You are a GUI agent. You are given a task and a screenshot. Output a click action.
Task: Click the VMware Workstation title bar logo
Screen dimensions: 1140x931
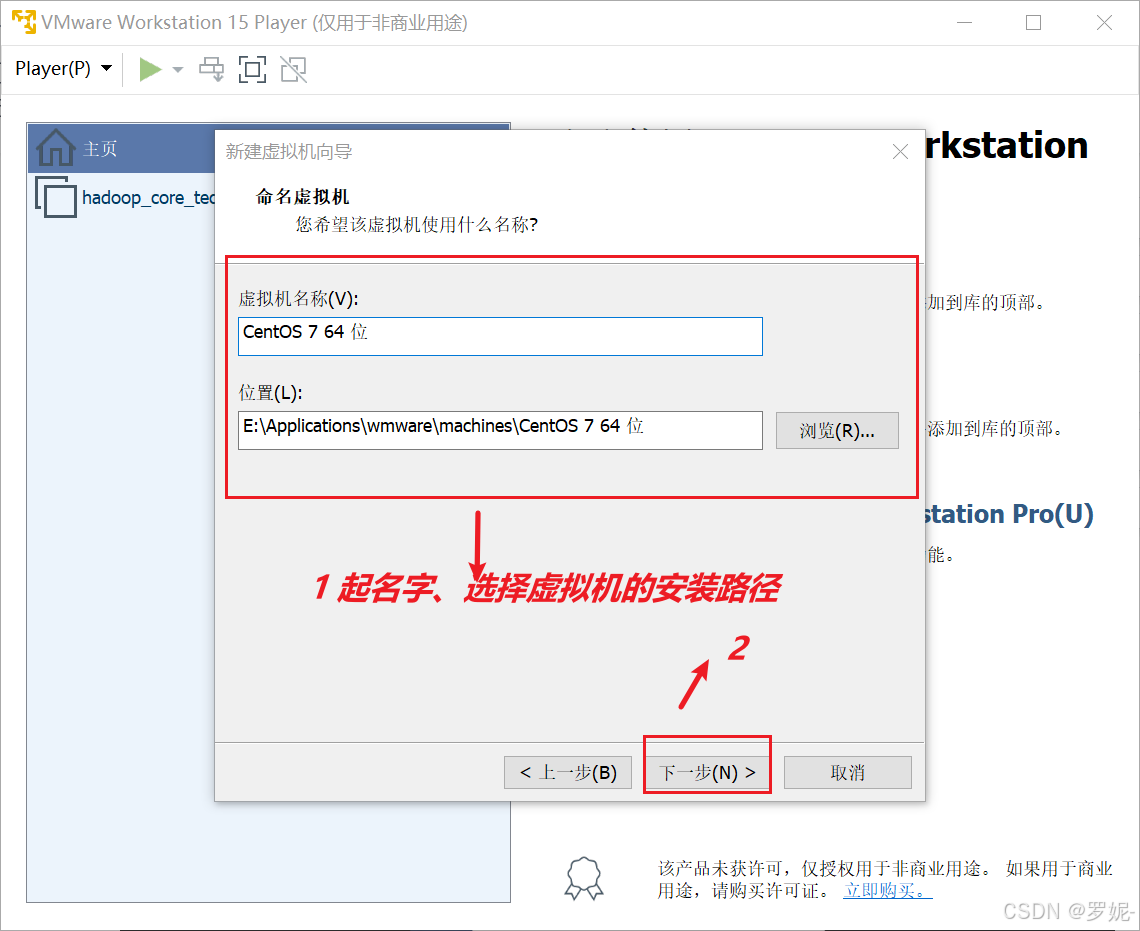coord(23,23)
